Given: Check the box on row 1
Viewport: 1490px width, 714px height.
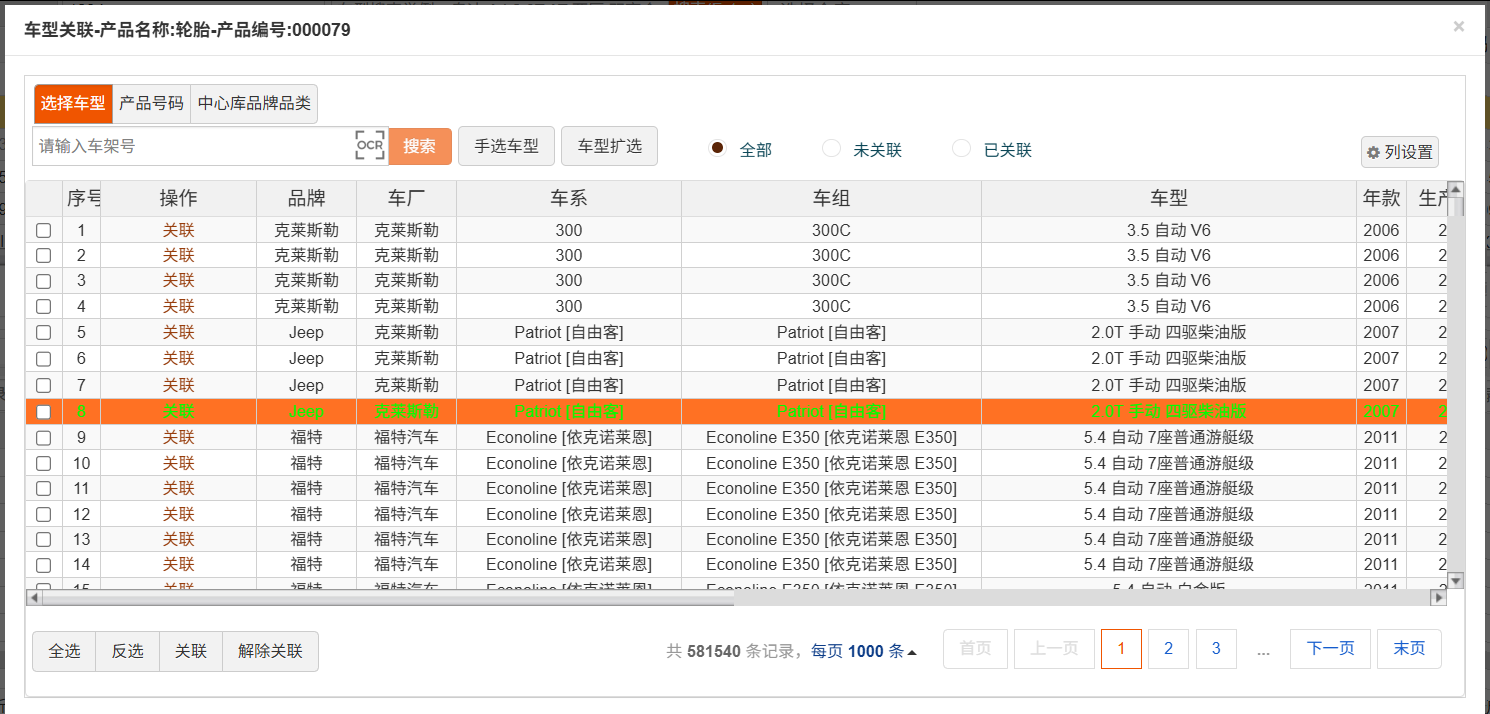Looking at the screenshot, I should coord(44,230).
